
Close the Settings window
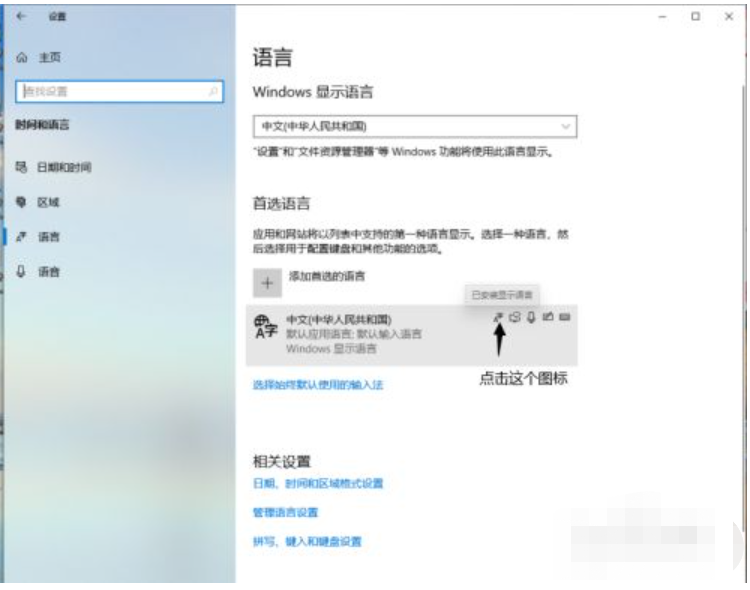coord(729,17)
